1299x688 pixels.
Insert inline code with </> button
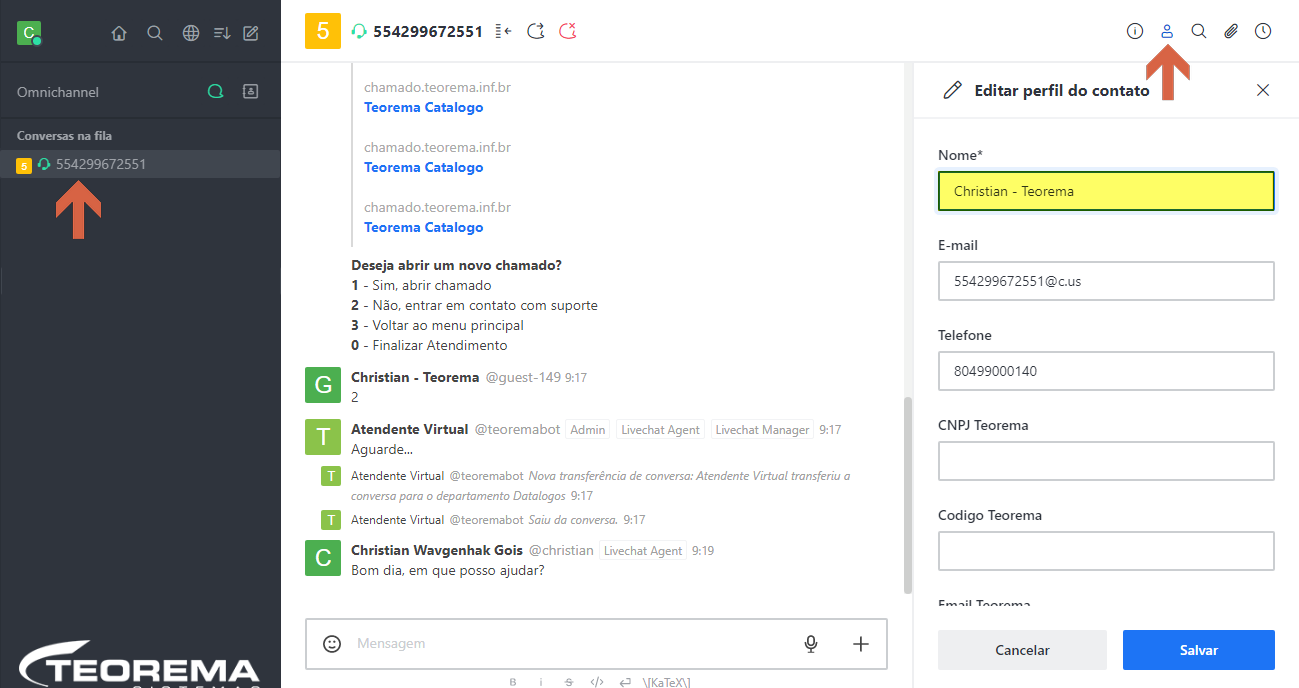point(597,682)
